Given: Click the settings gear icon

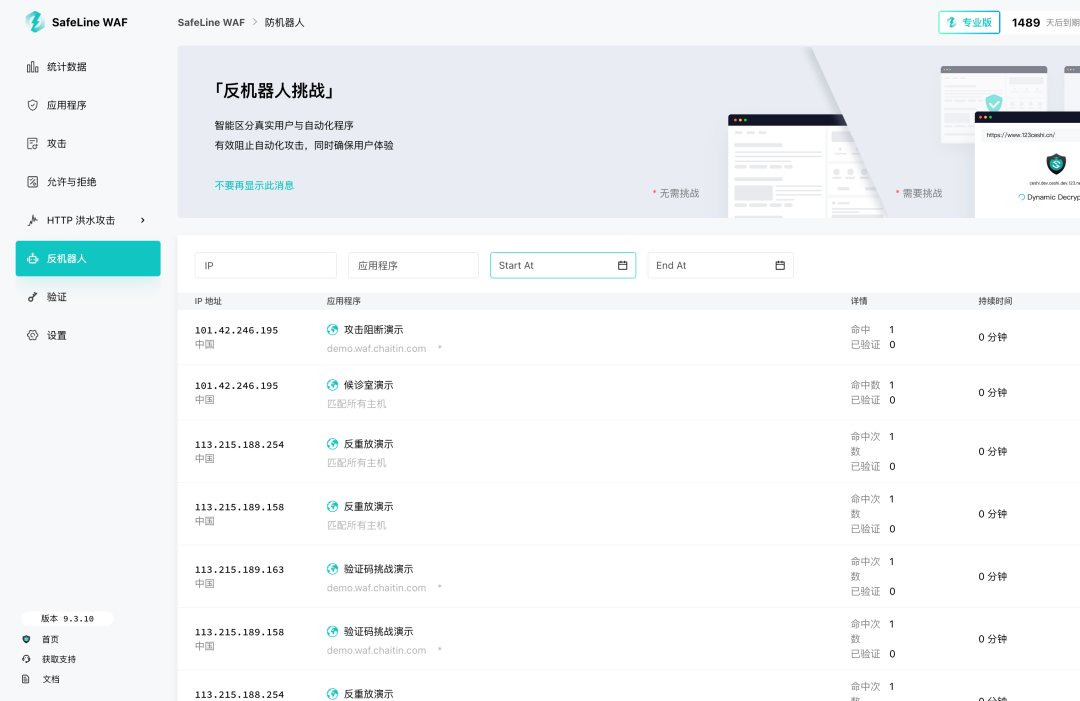Looking at the screenshot, I should tap(32, 335).
